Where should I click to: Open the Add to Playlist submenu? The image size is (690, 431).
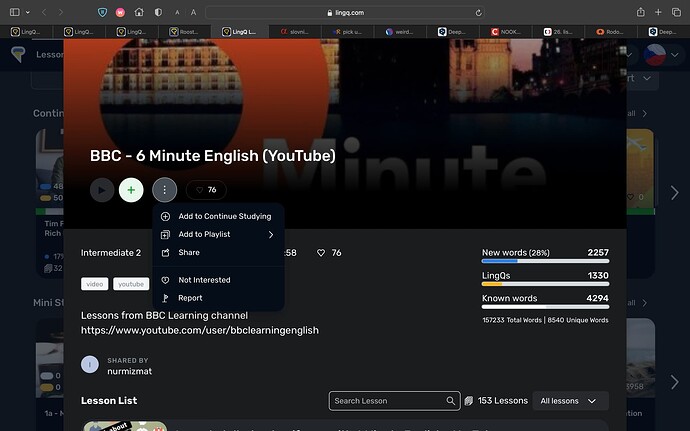(218, 234)
